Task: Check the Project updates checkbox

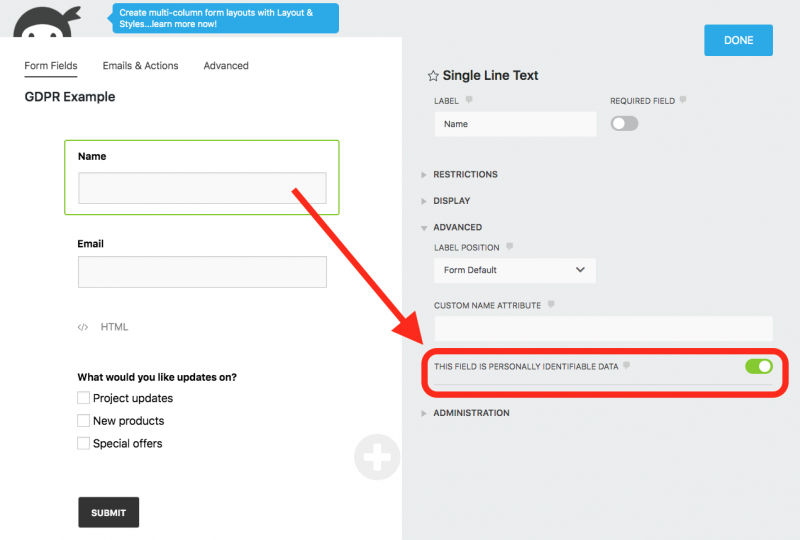Action: 84,398
